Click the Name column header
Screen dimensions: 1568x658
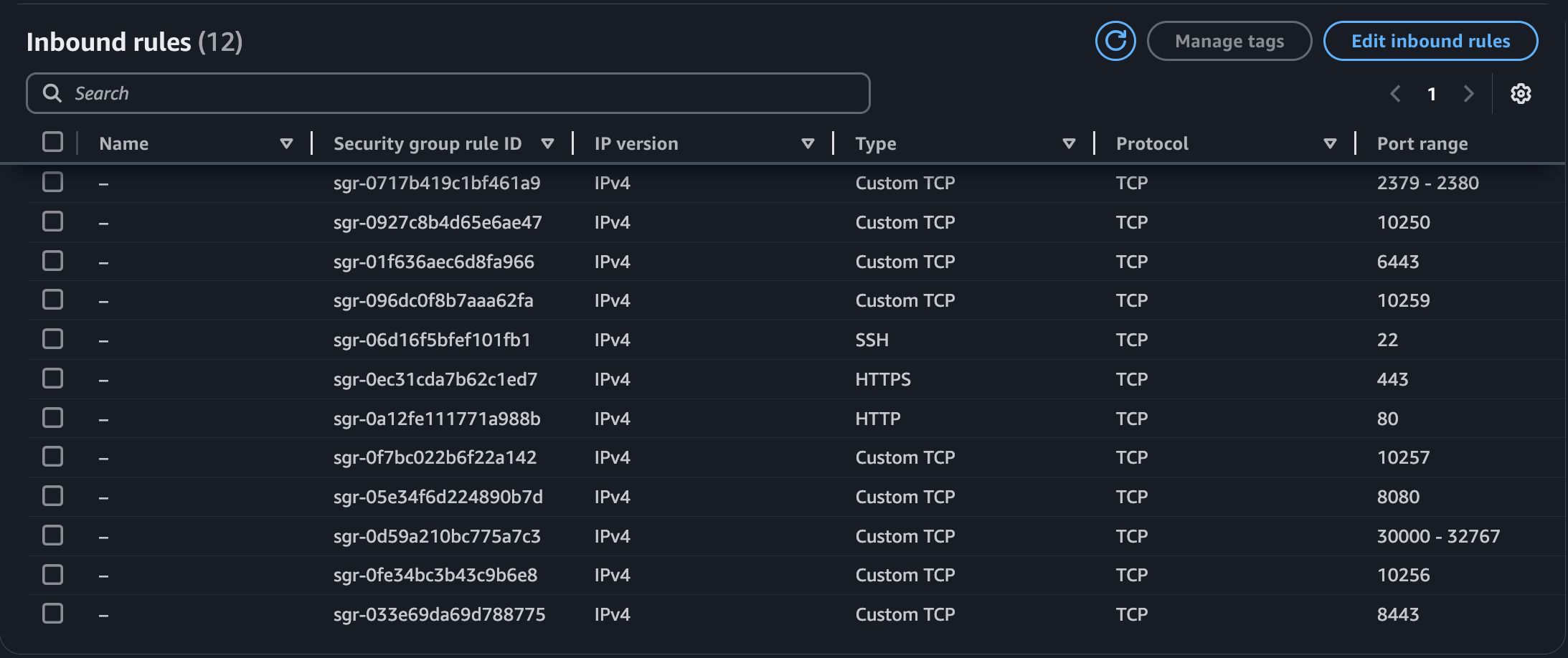click(124, 144)
